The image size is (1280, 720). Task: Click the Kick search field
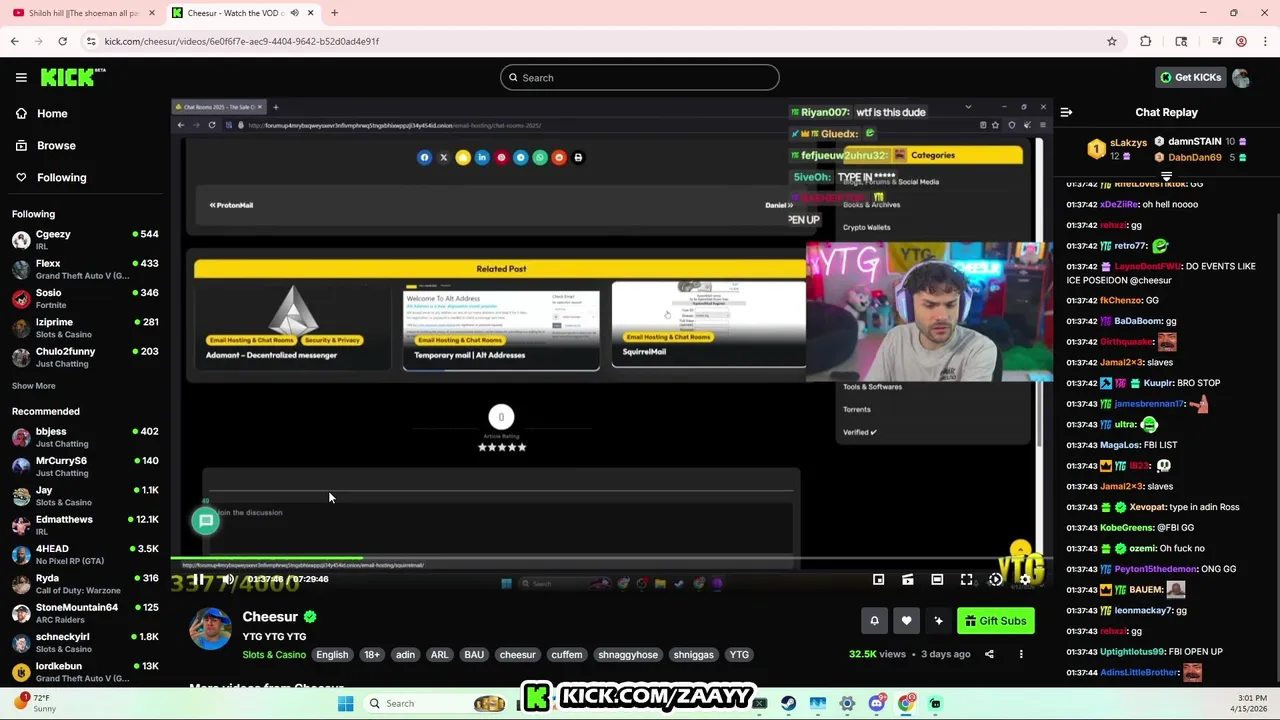(640, 77)
